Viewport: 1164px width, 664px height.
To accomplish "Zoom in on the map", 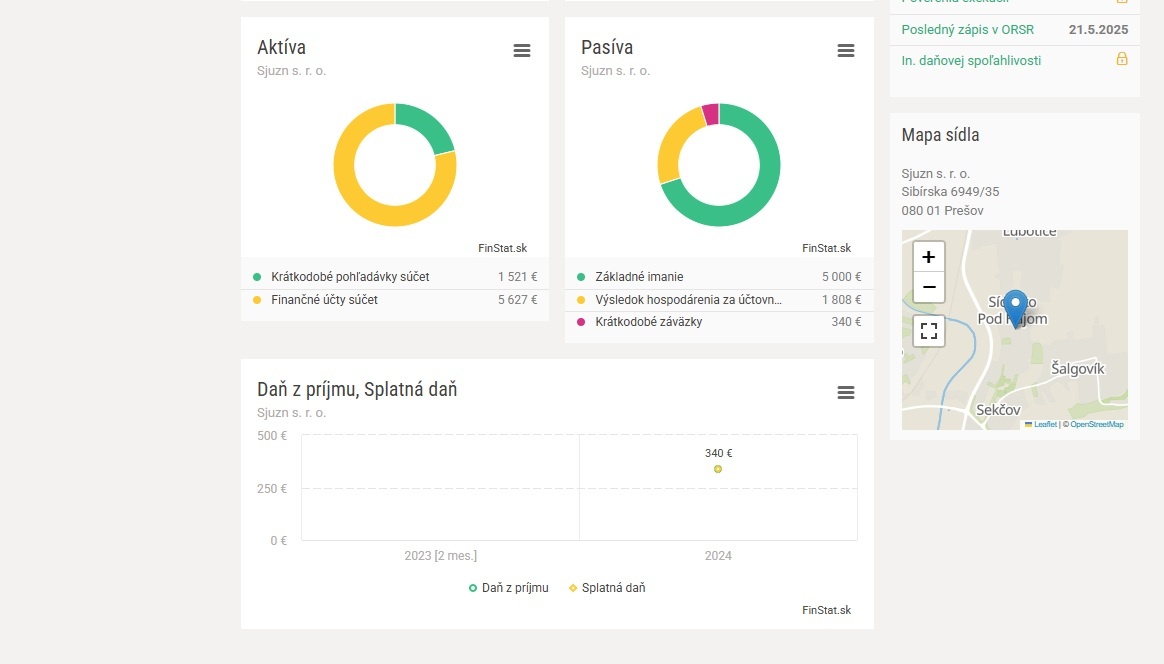I will point(928,257).
